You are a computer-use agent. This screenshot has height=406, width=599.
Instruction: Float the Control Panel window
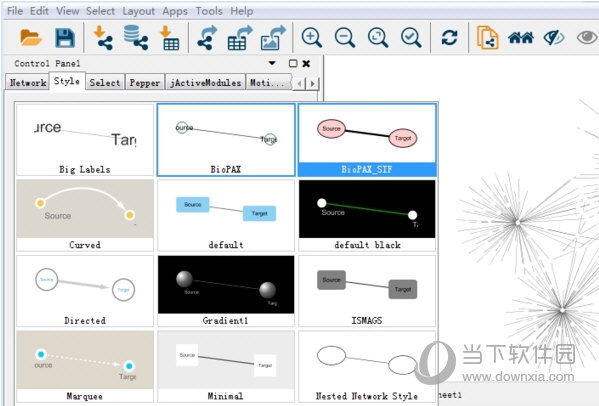pos(293,63)
